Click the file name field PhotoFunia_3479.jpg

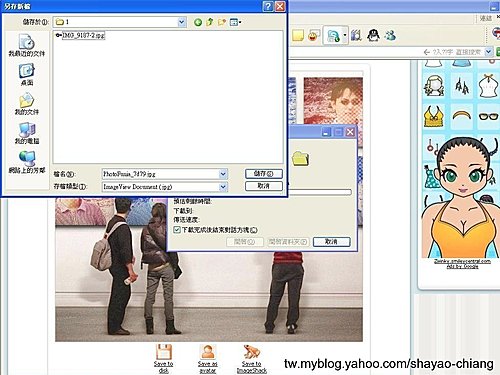tap(160, 174)
